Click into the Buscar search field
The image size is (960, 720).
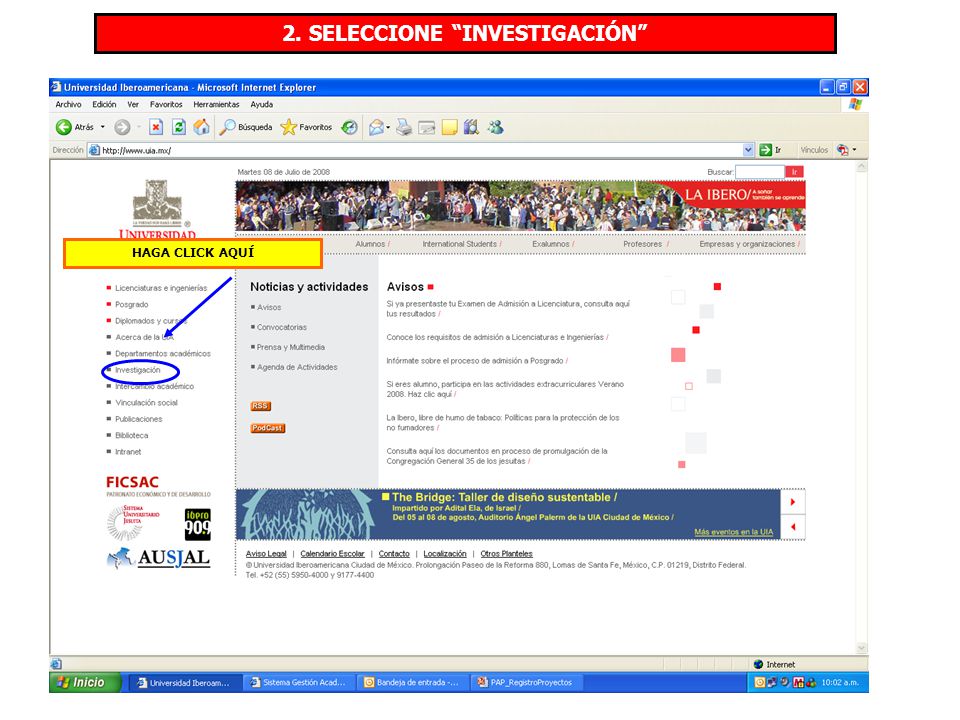[x=760, y=172]
